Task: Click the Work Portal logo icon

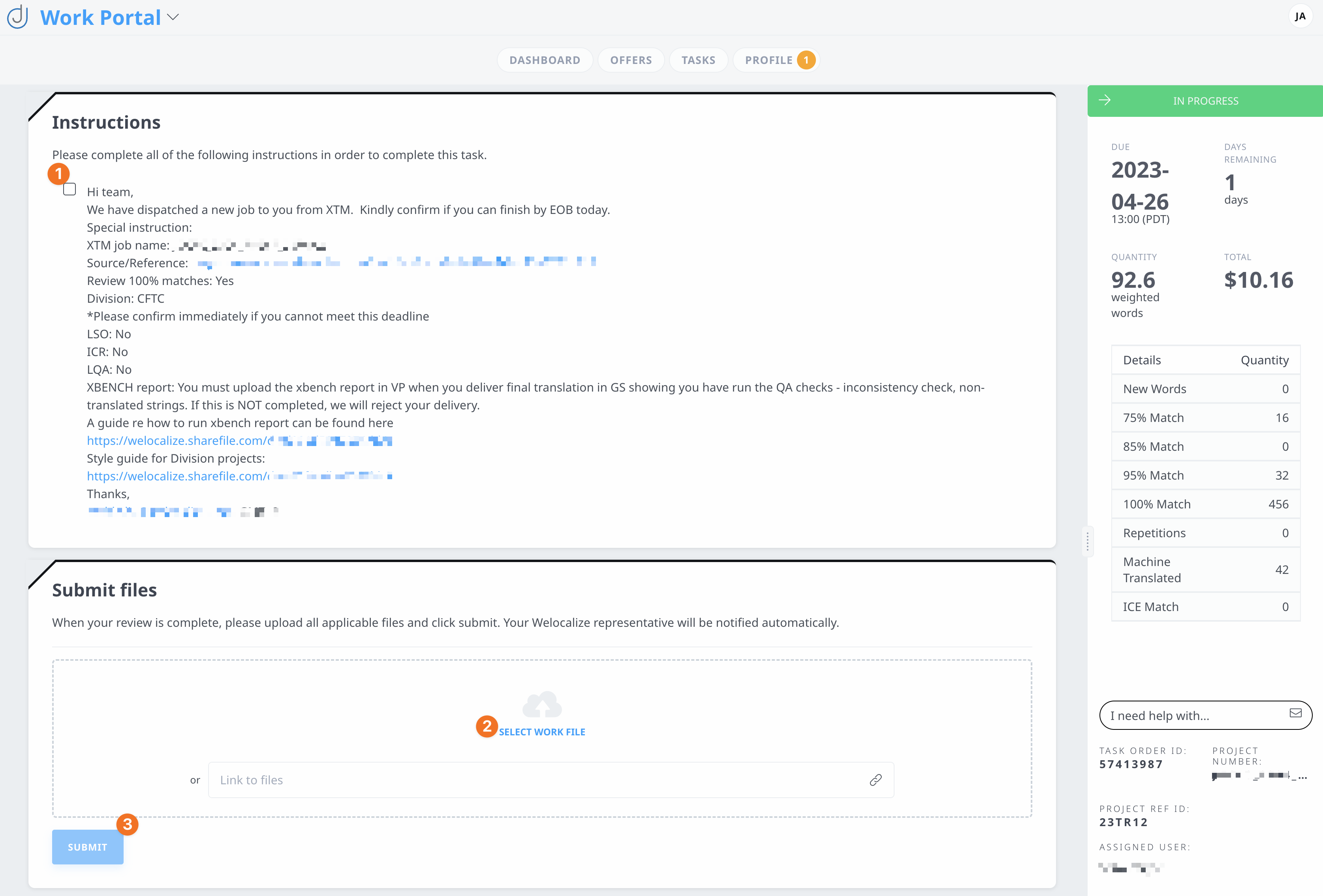Action: pos(18,17)
